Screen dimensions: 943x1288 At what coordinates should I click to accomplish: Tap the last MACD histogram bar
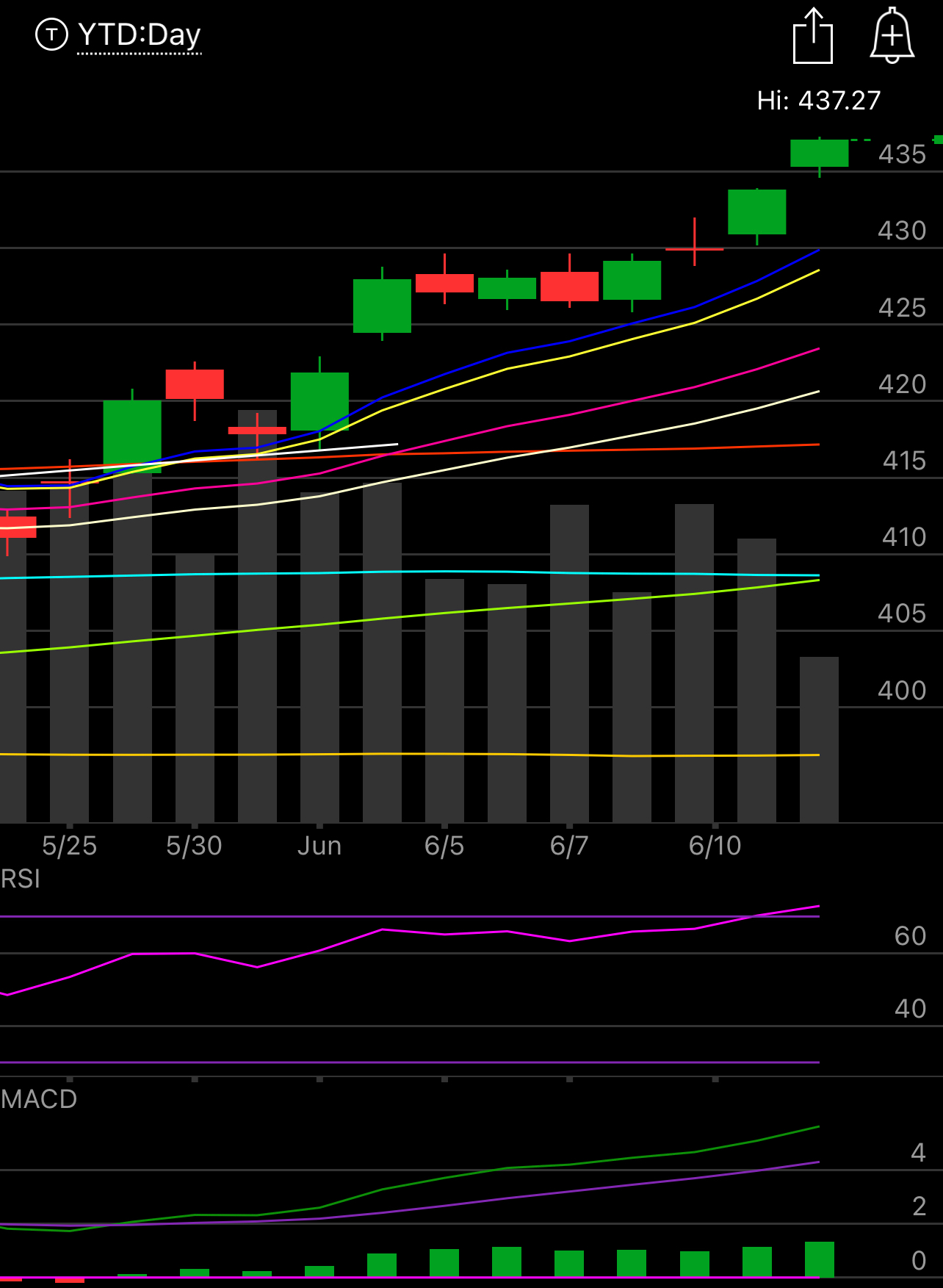click(x=819, y=1259)
